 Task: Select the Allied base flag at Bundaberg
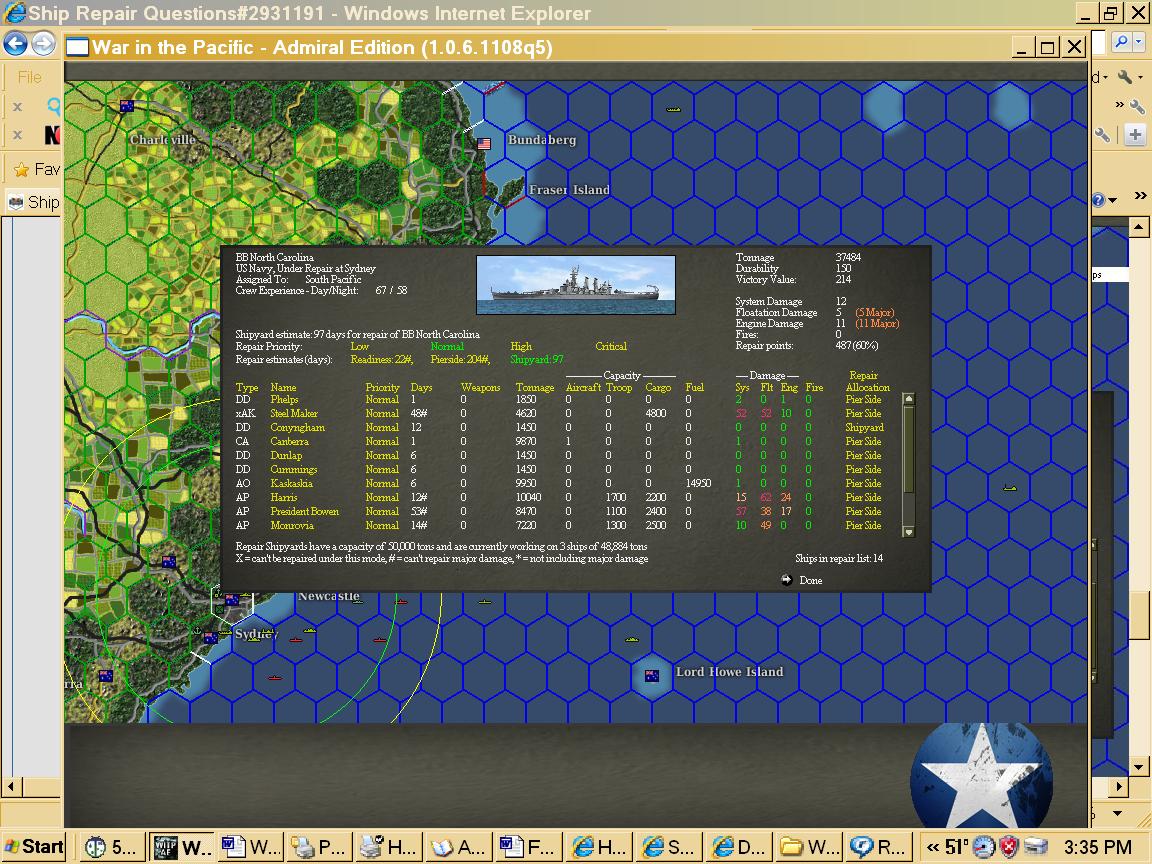pyautogui.click(x=484, y=142)
